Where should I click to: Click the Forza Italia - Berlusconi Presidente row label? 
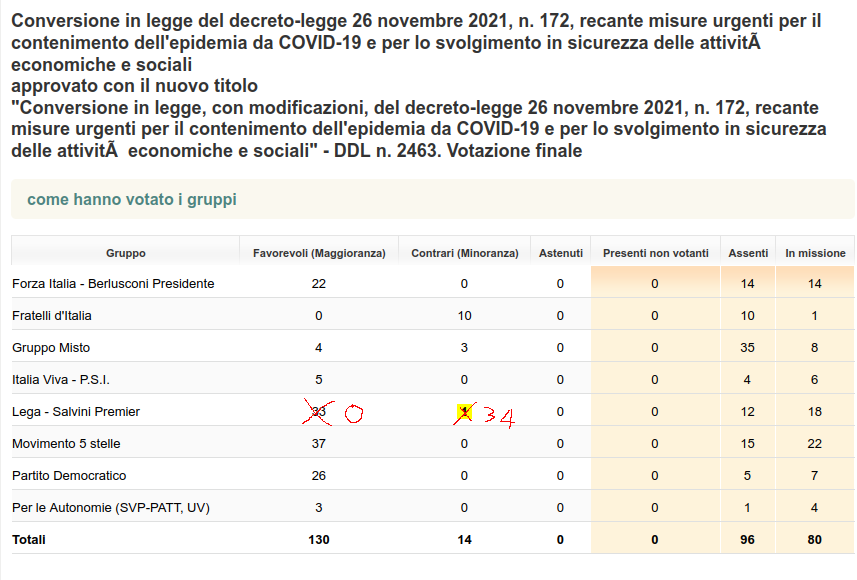(113, 284)
